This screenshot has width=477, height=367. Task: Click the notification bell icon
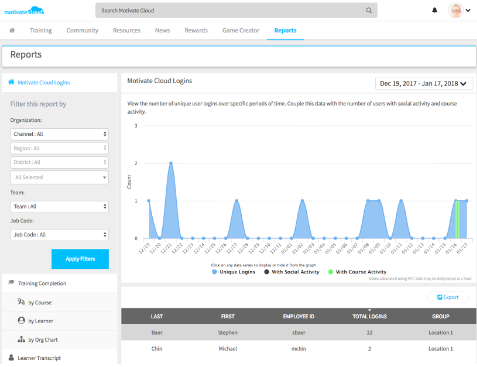point(434,10)
